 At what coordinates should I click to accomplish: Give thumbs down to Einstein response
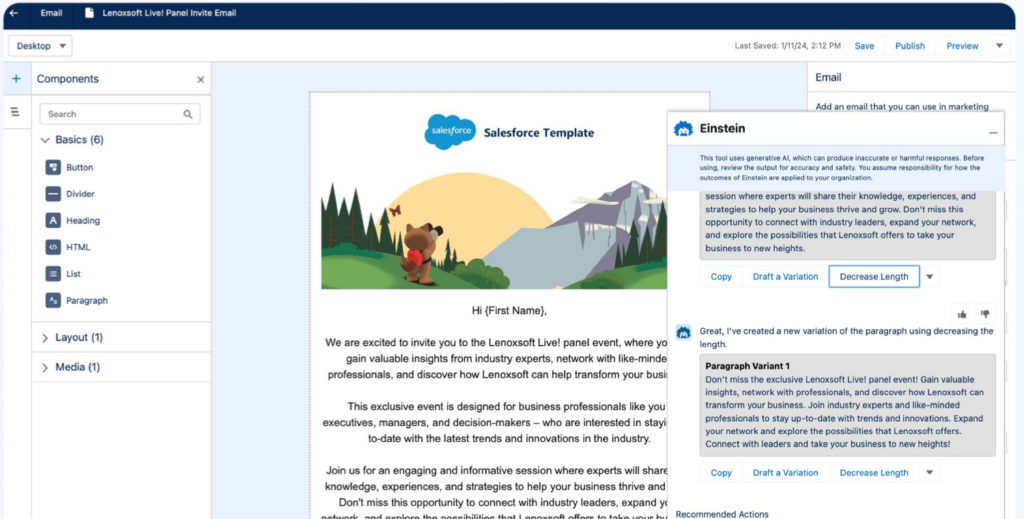(985, 314)
